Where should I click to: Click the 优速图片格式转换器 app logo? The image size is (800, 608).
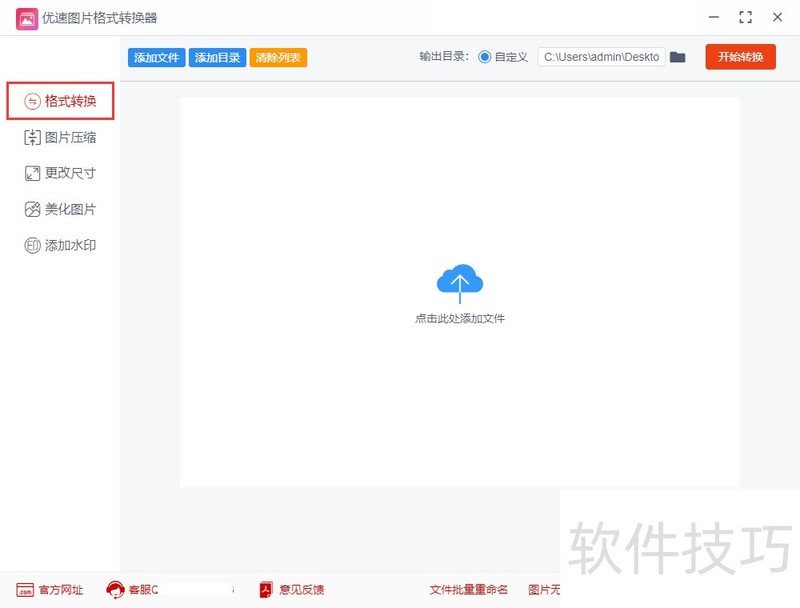27,19
